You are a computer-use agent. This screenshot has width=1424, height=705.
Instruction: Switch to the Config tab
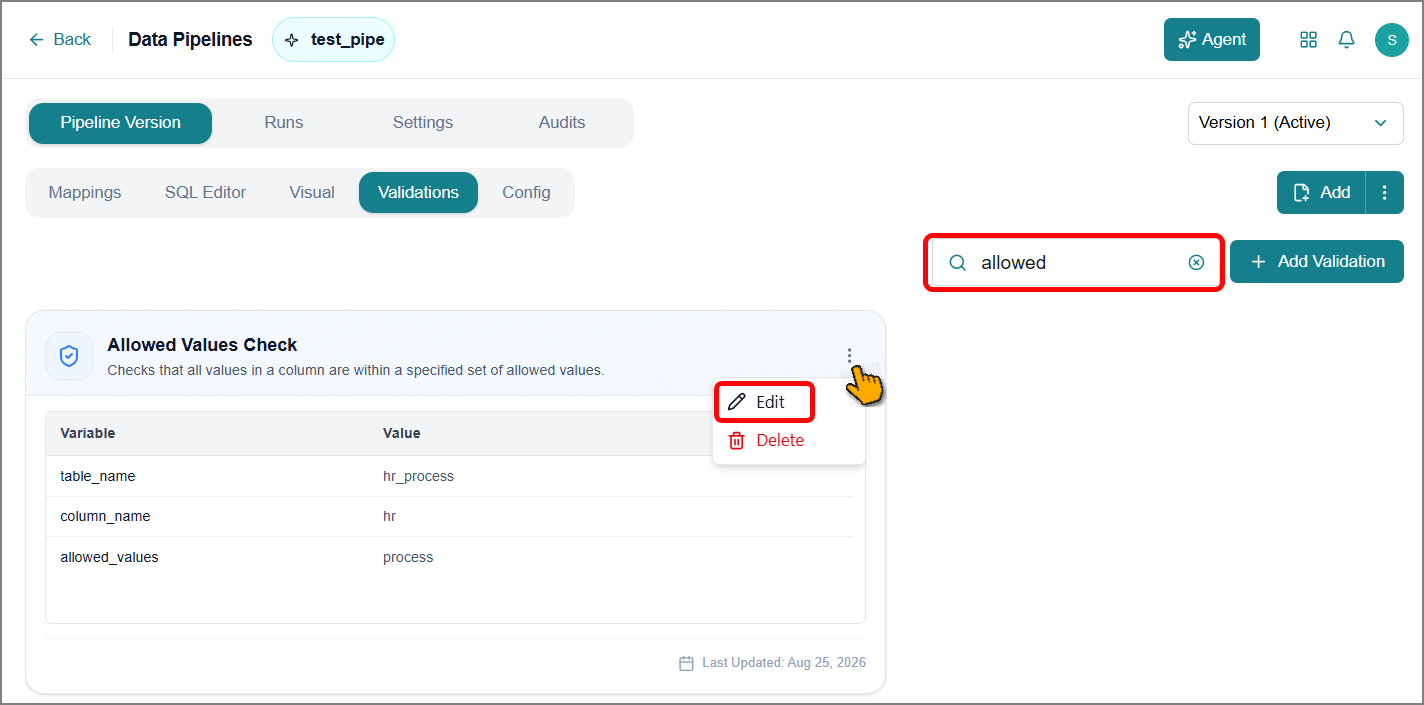click(x=526, y=193)
